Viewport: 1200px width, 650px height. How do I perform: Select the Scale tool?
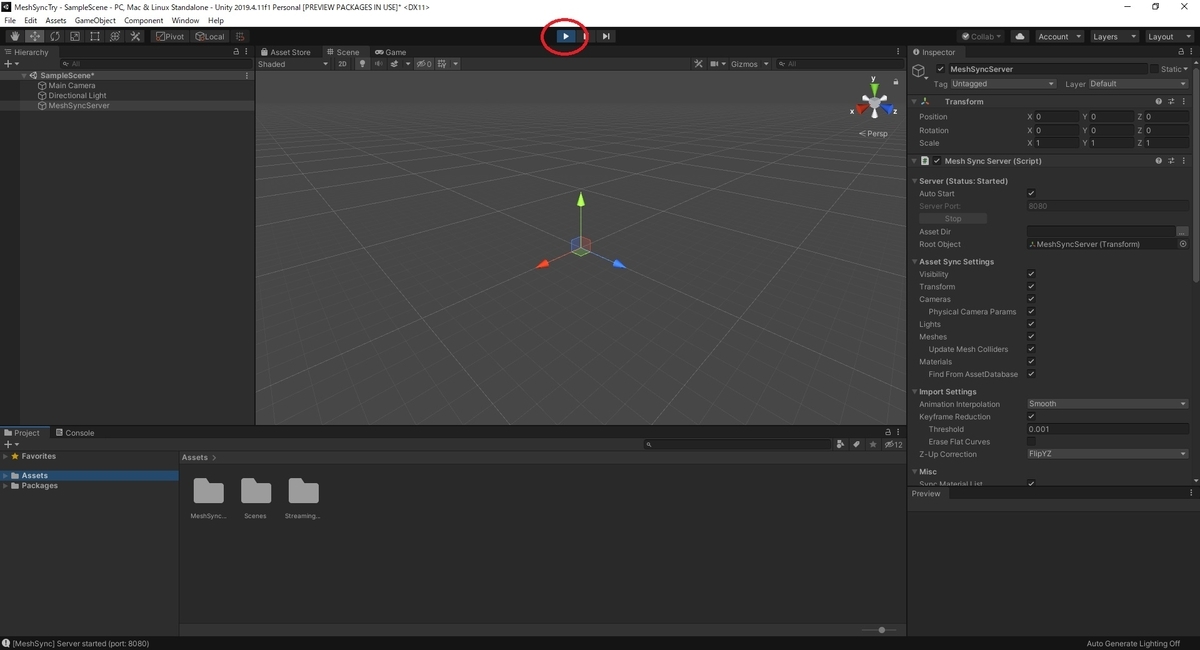[74, 37]
